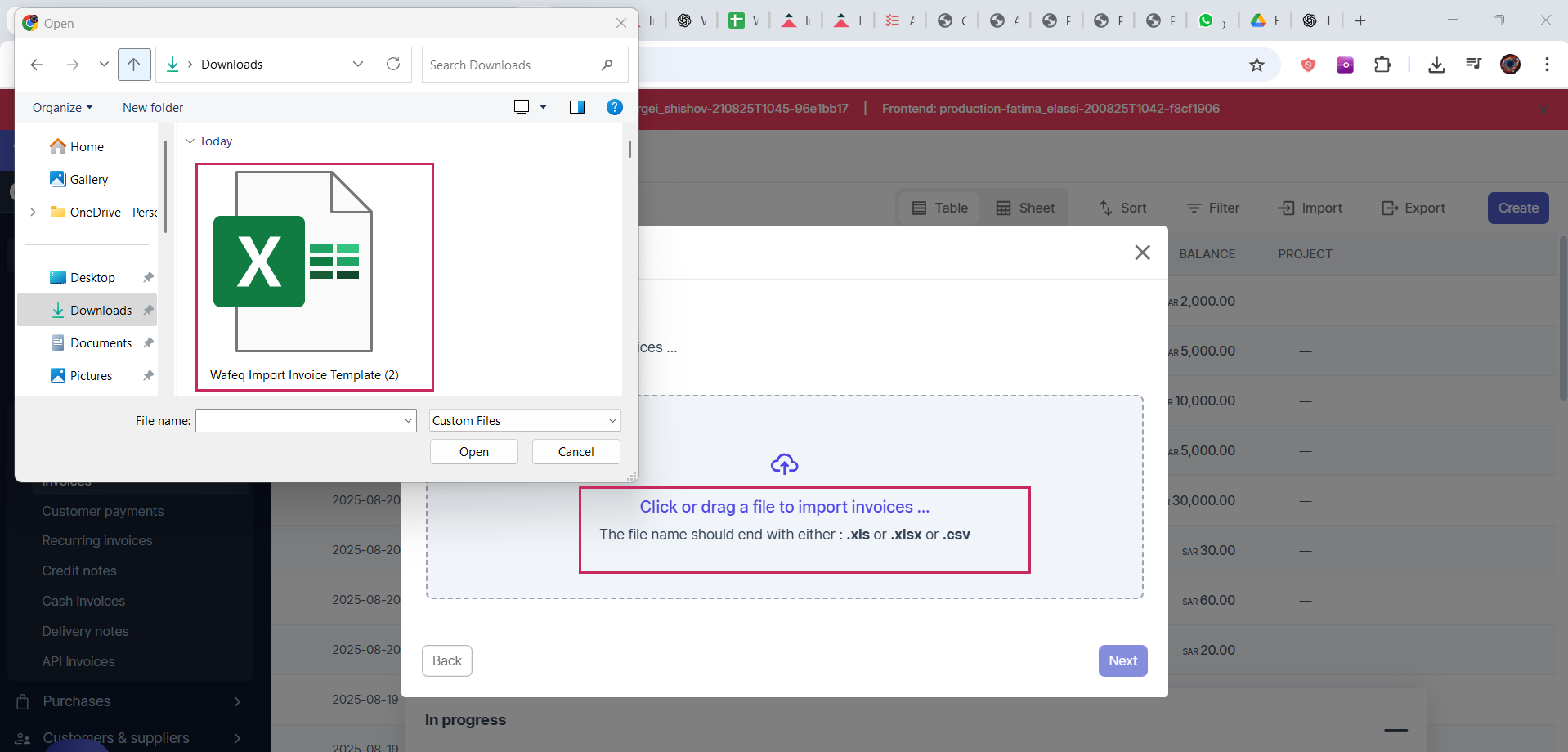1568x752 pixels.
Task: Bookmark this page with the star icon
Action: click(1257, 65)
